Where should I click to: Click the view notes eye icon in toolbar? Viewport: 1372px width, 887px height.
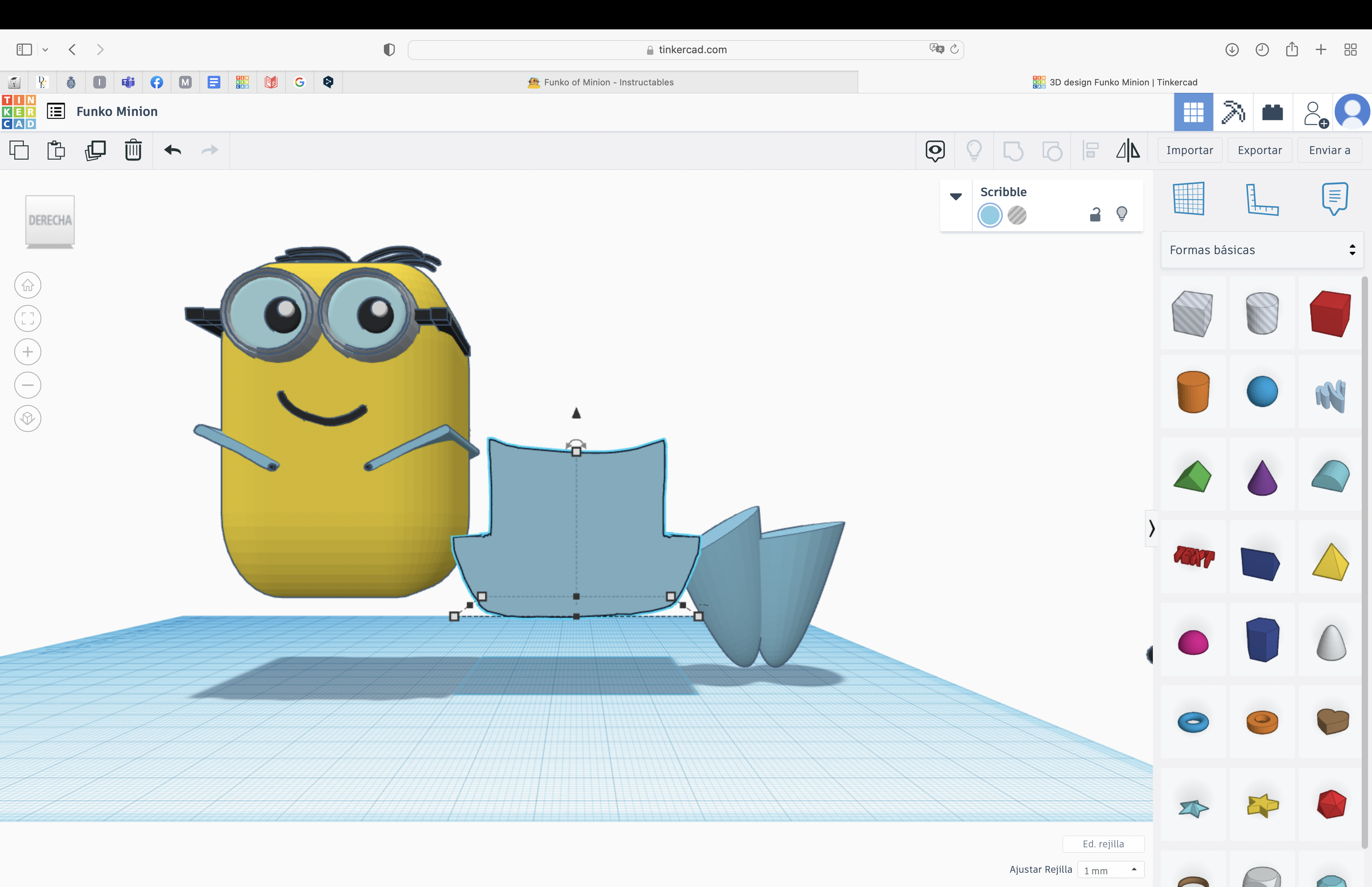click(935, 151)
